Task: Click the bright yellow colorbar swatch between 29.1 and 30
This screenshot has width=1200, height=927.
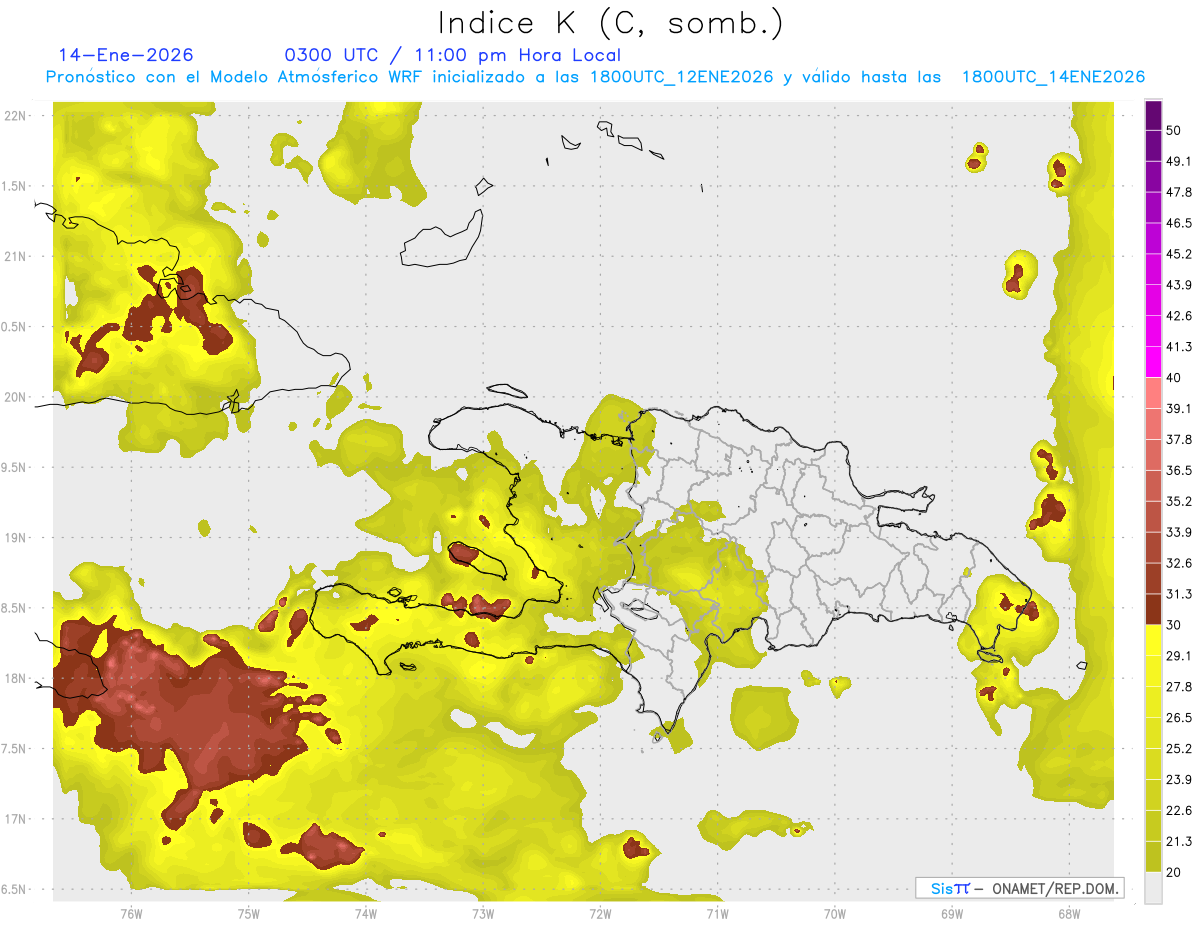Action: pyautogui.click(x=1153, y=640)
